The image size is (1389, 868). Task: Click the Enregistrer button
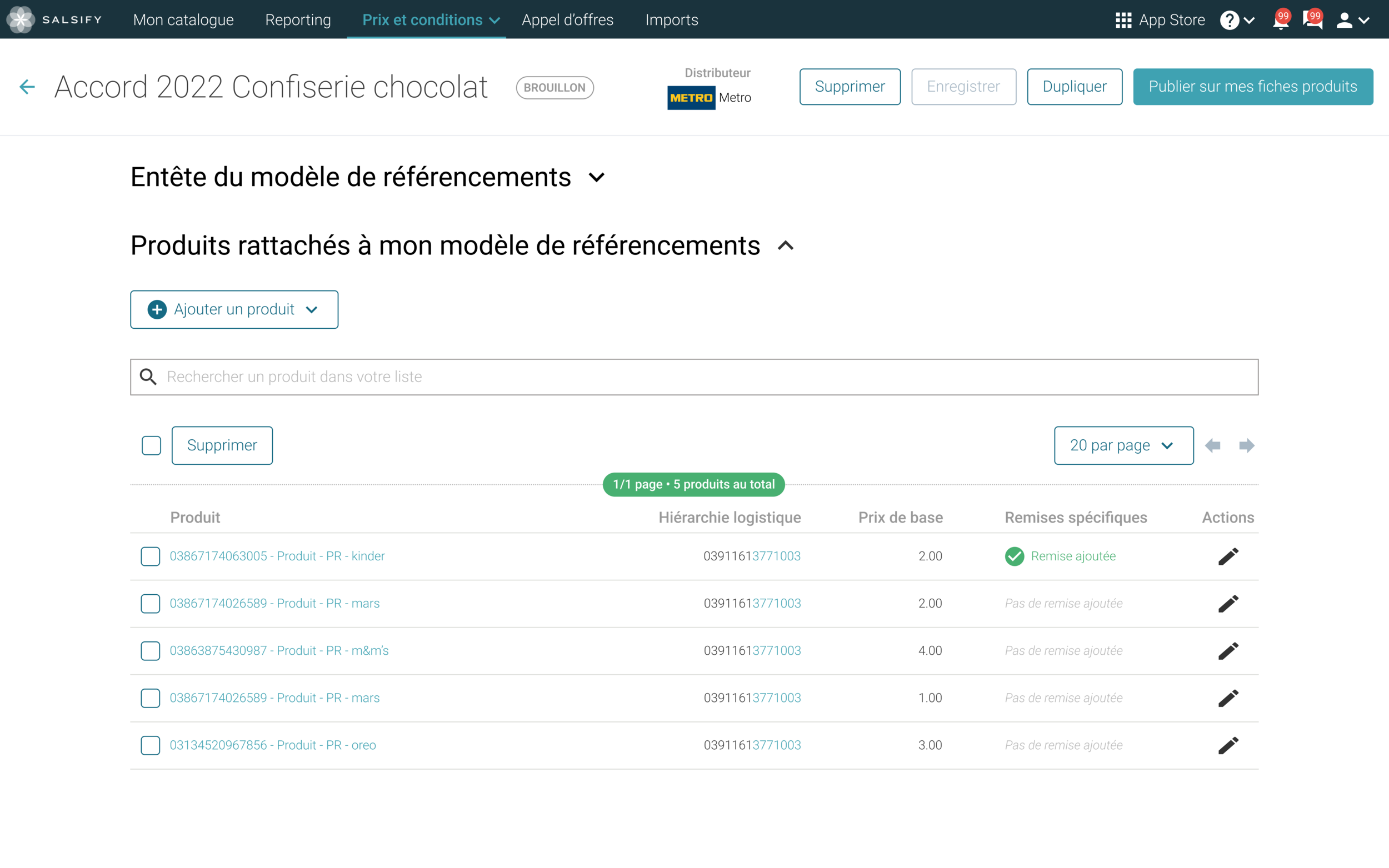click(963, 87)
